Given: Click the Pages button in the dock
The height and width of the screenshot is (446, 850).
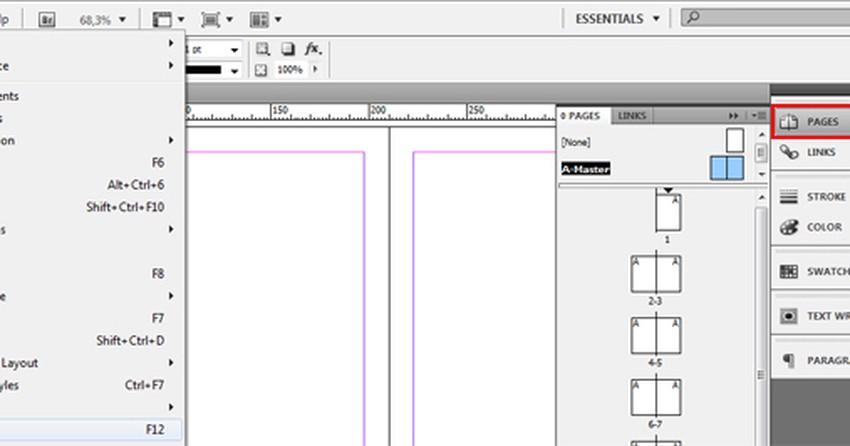Looking at the screenshot, I should (810, 121).
